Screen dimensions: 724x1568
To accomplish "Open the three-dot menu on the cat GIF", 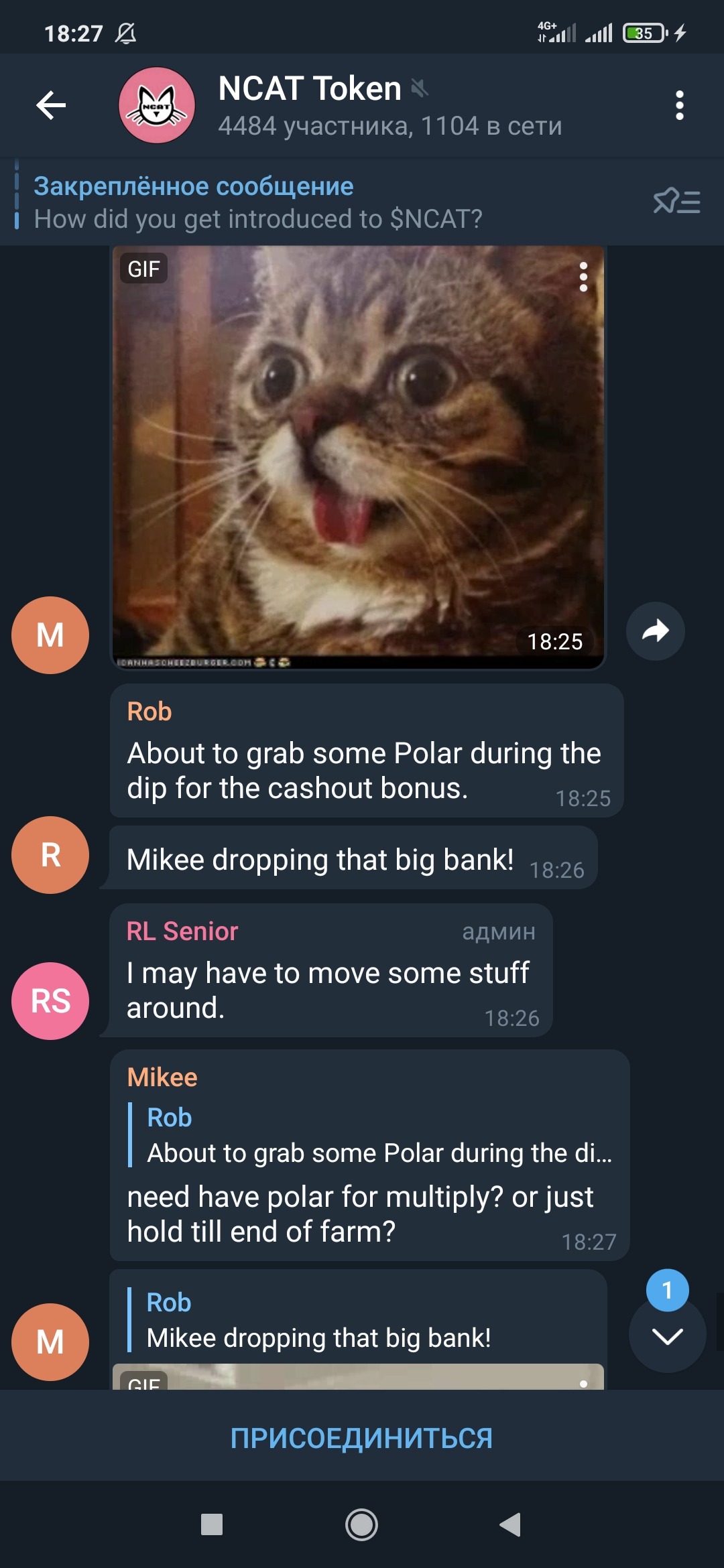I will [x=583, y=277].
